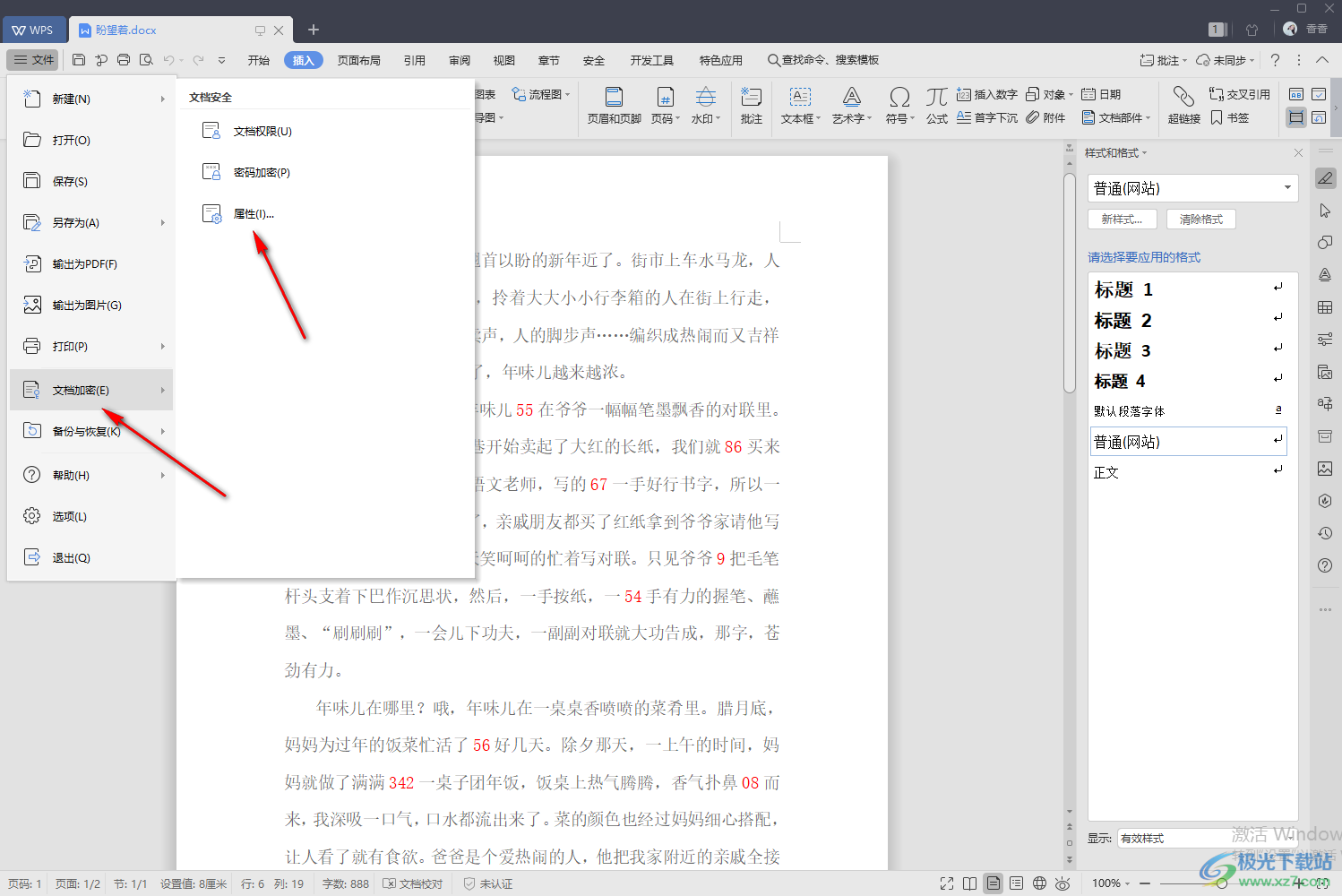Switch to the 视图 ribbon tab

coord(504,60)
